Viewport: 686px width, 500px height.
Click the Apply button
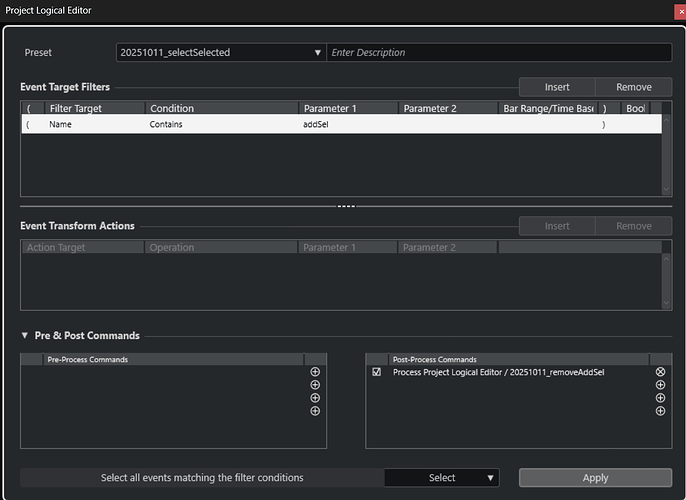(x=595, y=478)
